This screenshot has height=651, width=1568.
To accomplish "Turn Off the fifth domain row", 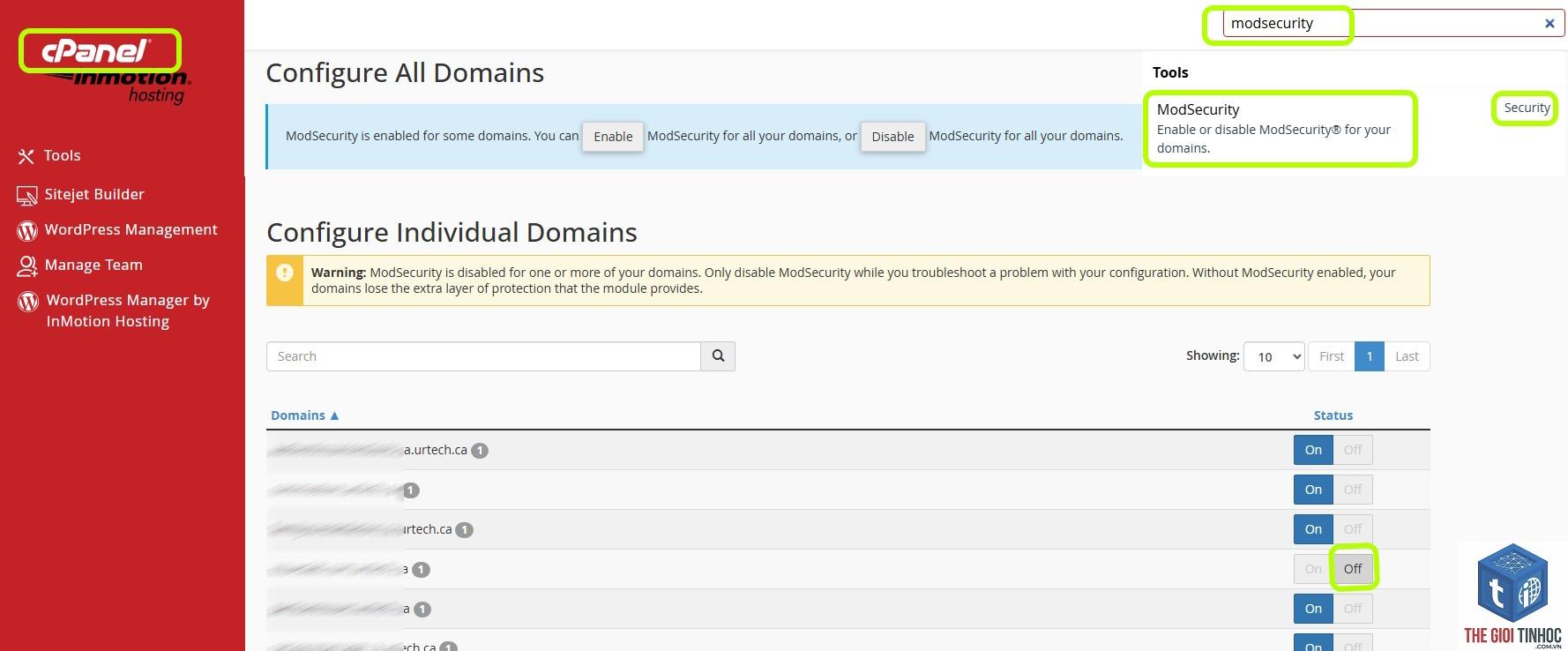I will click(x=1353, y=609).
